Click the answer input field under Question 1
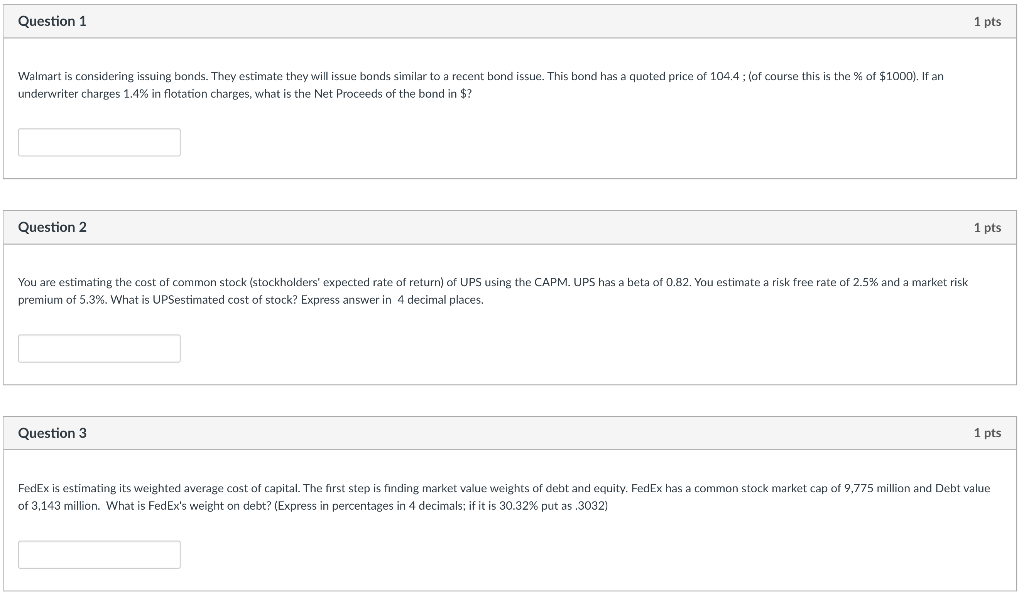 point(98,141)
